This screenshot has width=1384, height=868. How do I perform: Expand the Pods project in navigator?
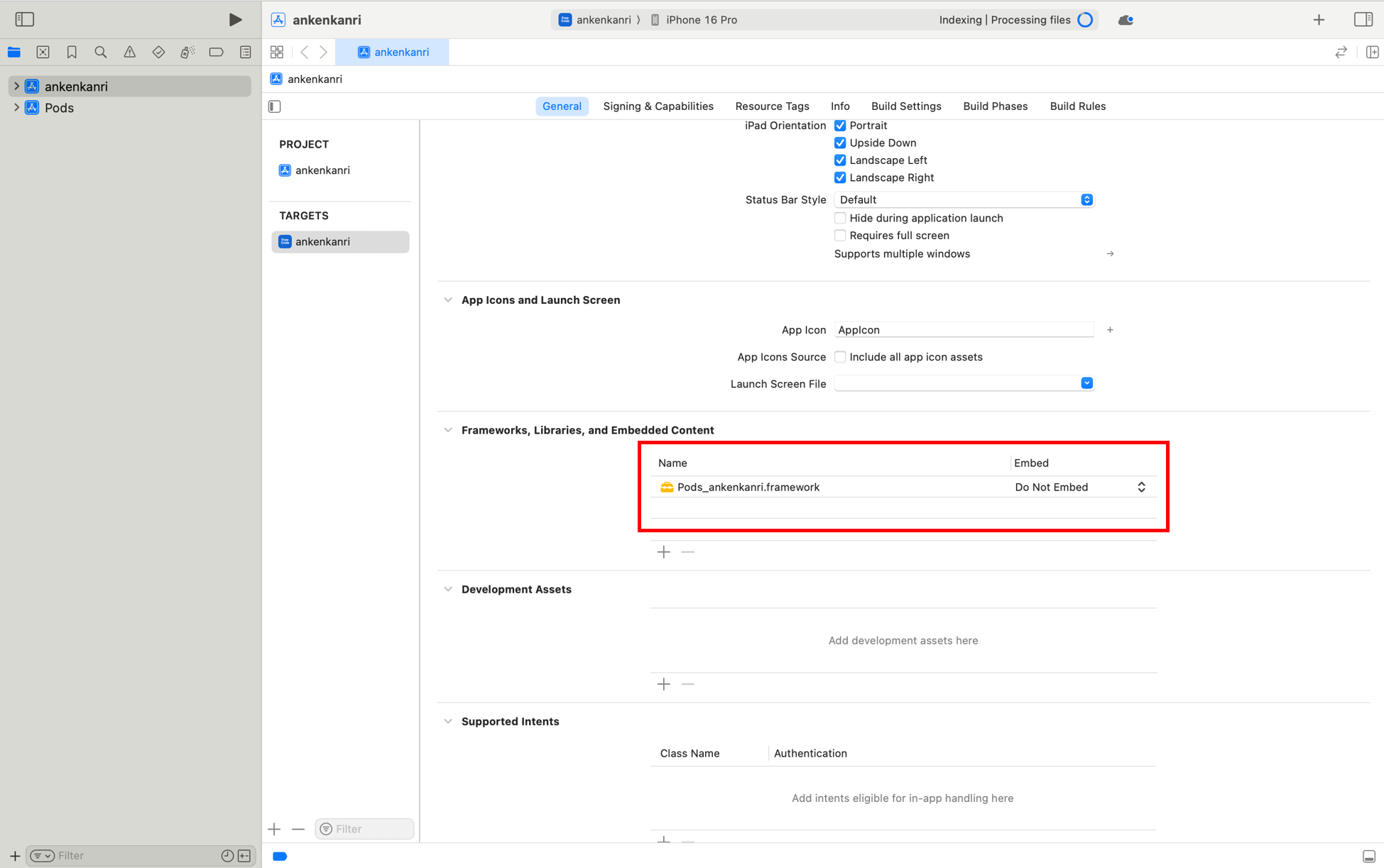coord(16,108)
